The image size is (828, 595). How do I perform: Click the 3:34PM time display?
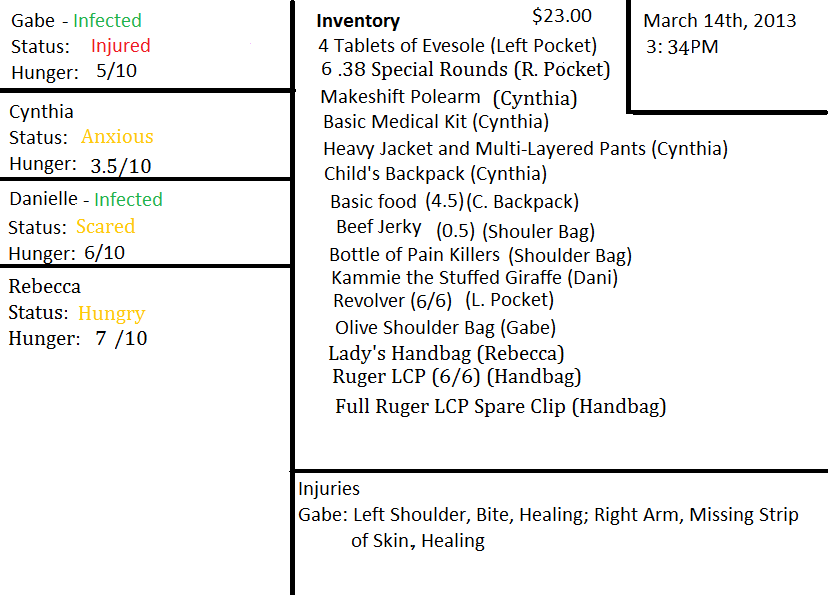point(682,46)
